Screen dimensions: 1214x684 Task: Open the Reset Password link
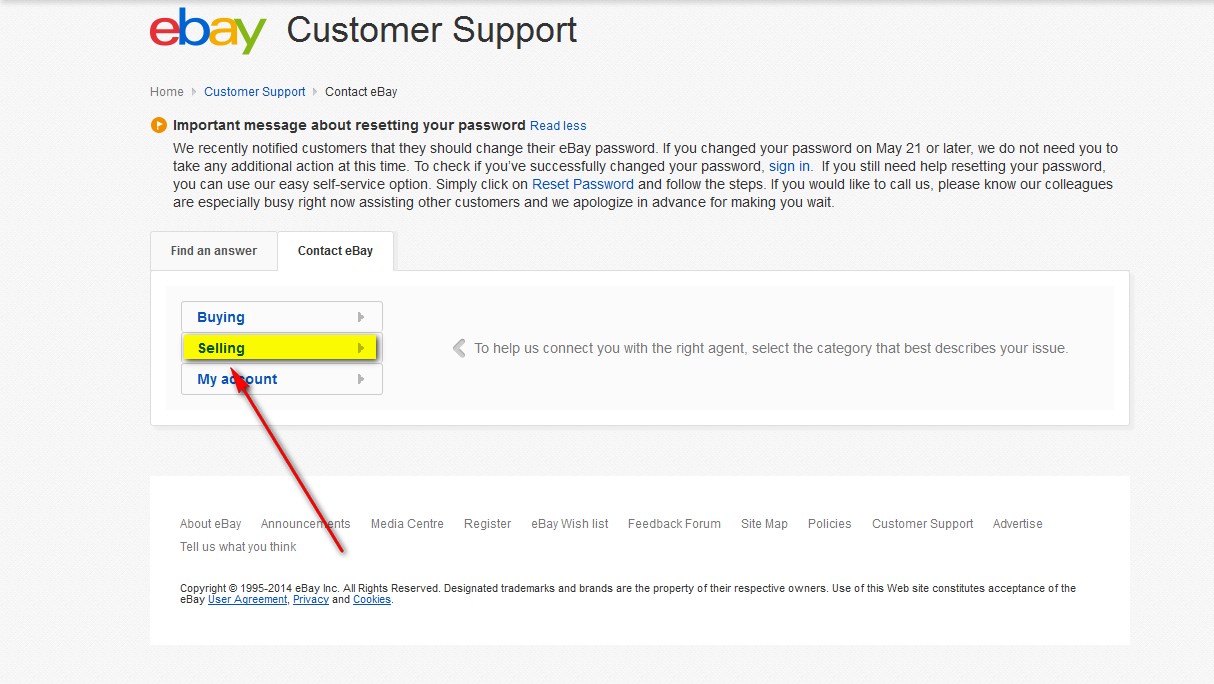(x=583, y=184)
